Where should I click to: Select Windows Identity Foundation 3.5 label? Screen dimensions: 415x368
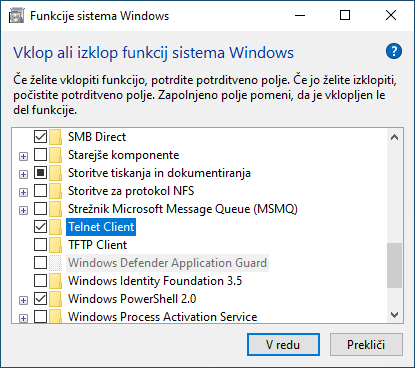[x=155, y=281]
